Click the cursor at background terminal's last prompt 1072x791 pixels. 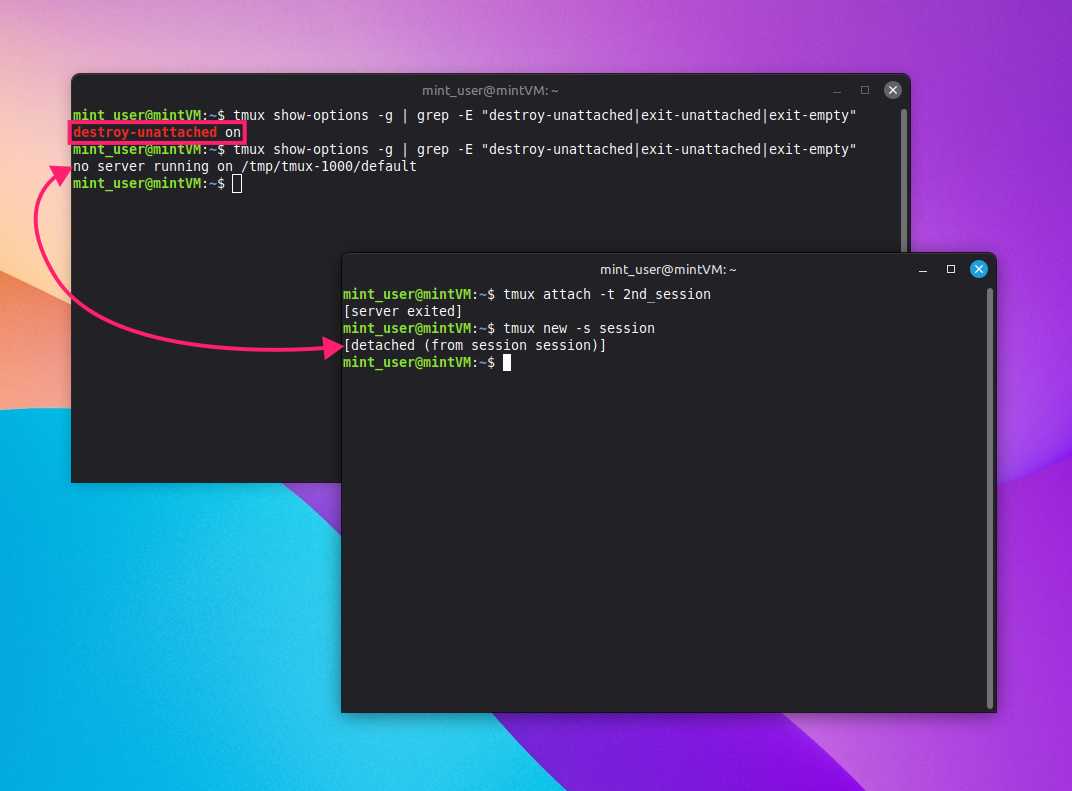(237, 183)
